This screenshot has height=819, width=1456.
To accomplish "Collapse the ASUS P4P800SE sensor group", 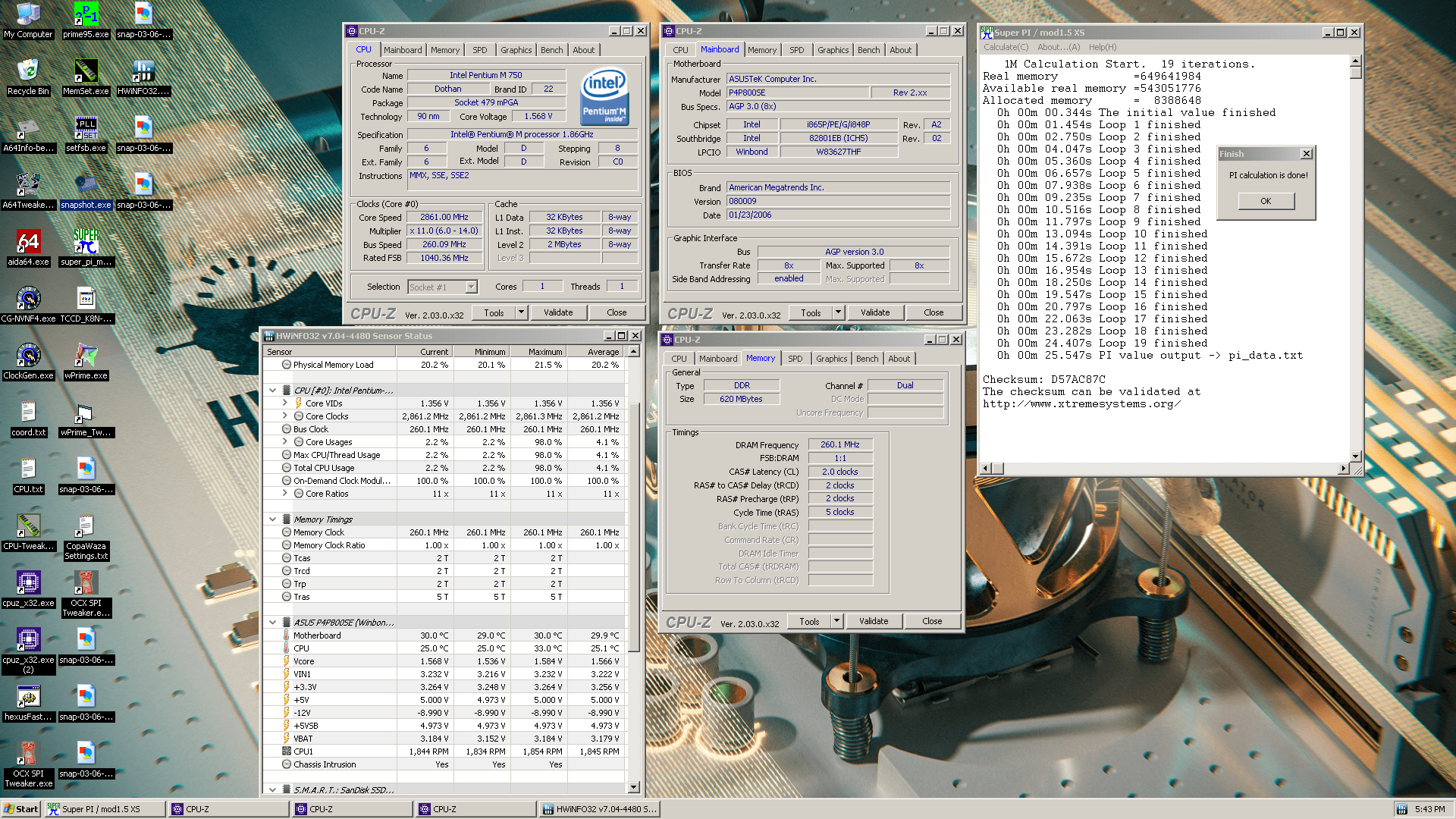I will coord(273,623).
